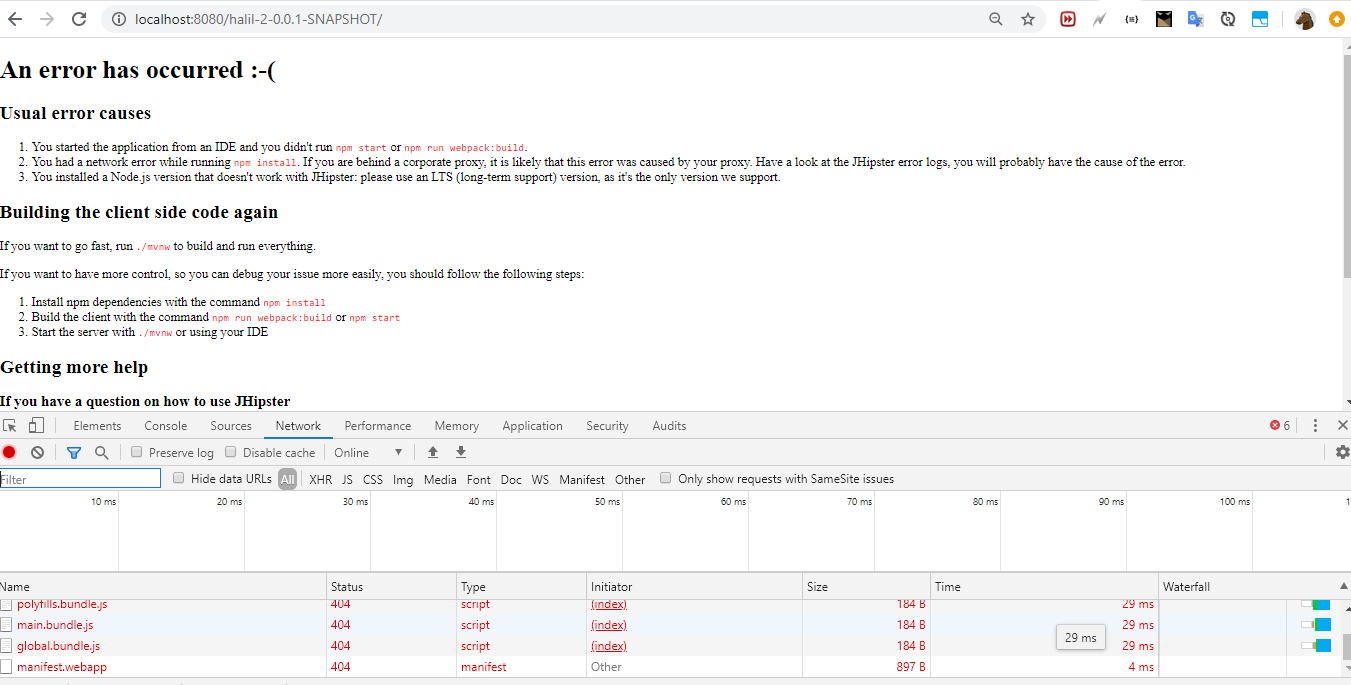Select the Performance tab
The width and height of the screenshot is (1351, 685).
pos(378,425)
